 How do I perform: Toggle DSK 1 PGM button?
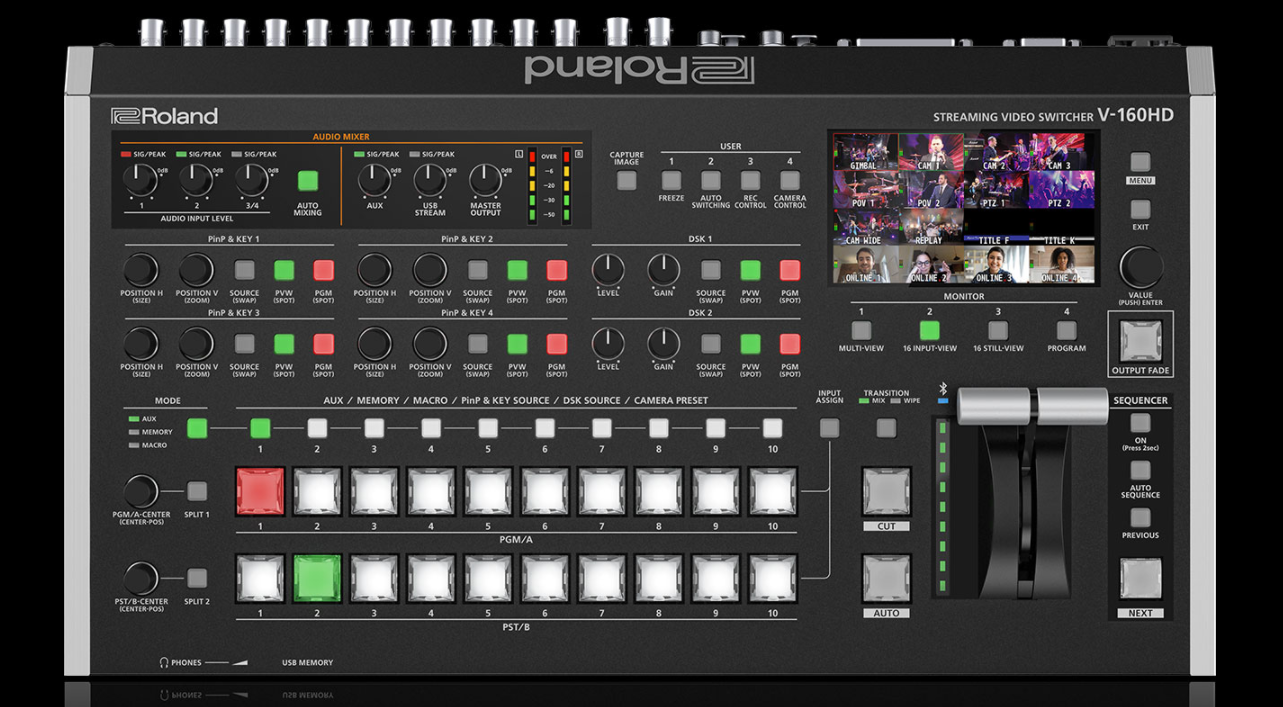point(790,270)
